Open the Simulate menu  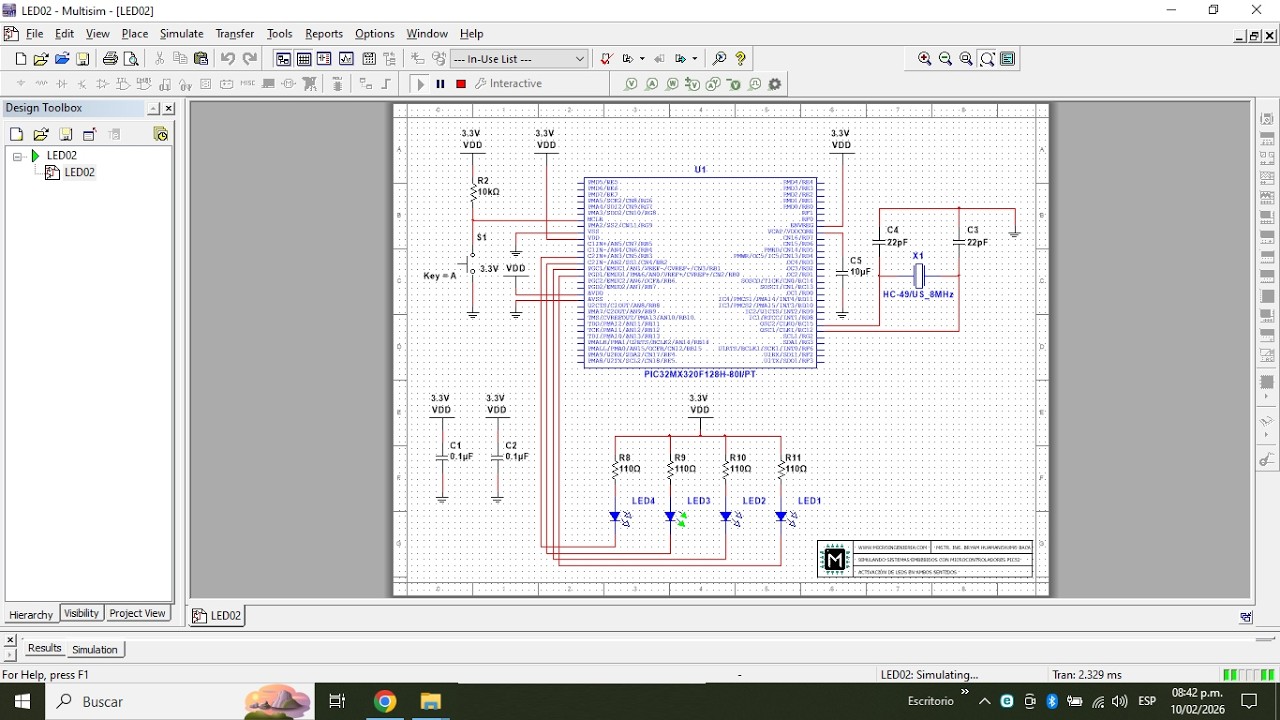pyautogui.click(x=181, y=34)
